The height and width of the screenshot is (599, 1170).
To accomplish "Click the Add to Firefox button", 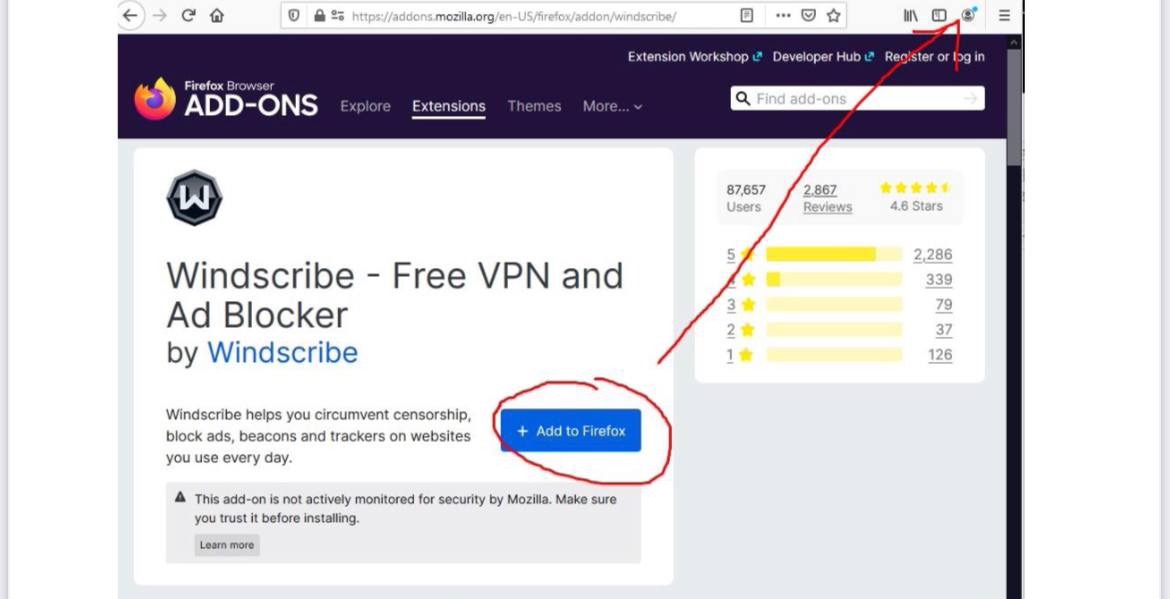I will (x=571, y=430).
